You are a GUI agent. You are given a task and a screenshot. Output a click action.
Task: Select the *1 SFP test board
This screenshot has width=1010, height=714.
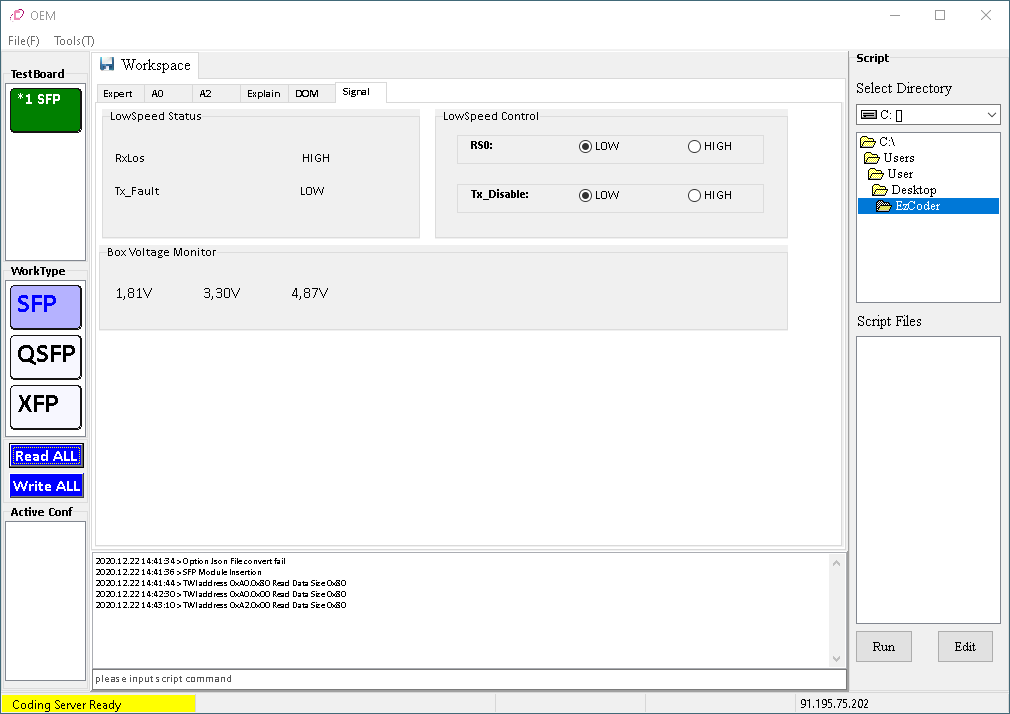(45, 110)
